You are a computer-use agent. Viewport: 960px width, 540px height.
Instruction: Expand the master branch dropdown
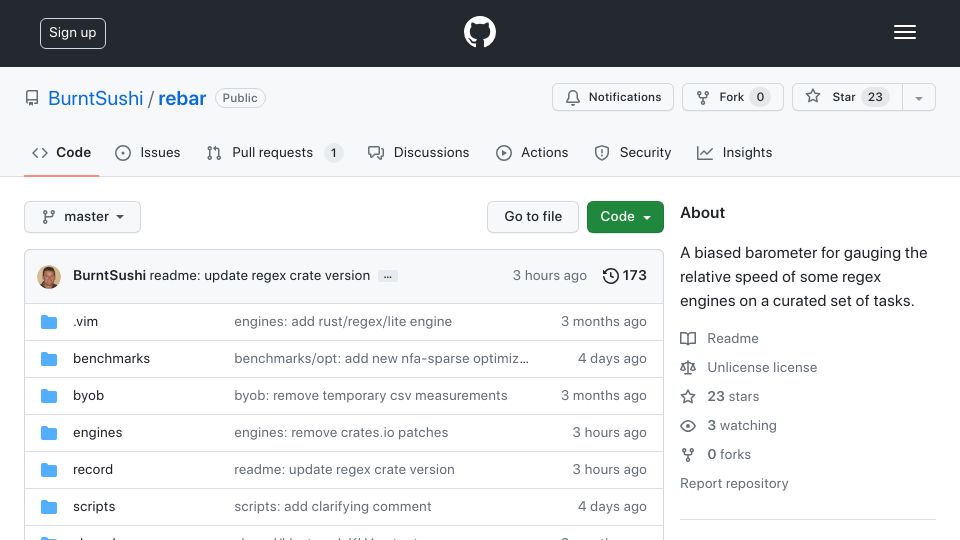[x=83, y=217]
